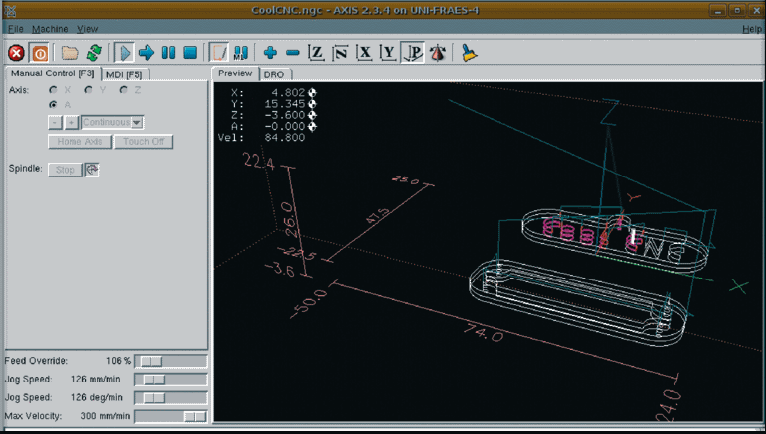Select the A axis radio button
This screenshot has height=434, width=766.
click(54, 104)
